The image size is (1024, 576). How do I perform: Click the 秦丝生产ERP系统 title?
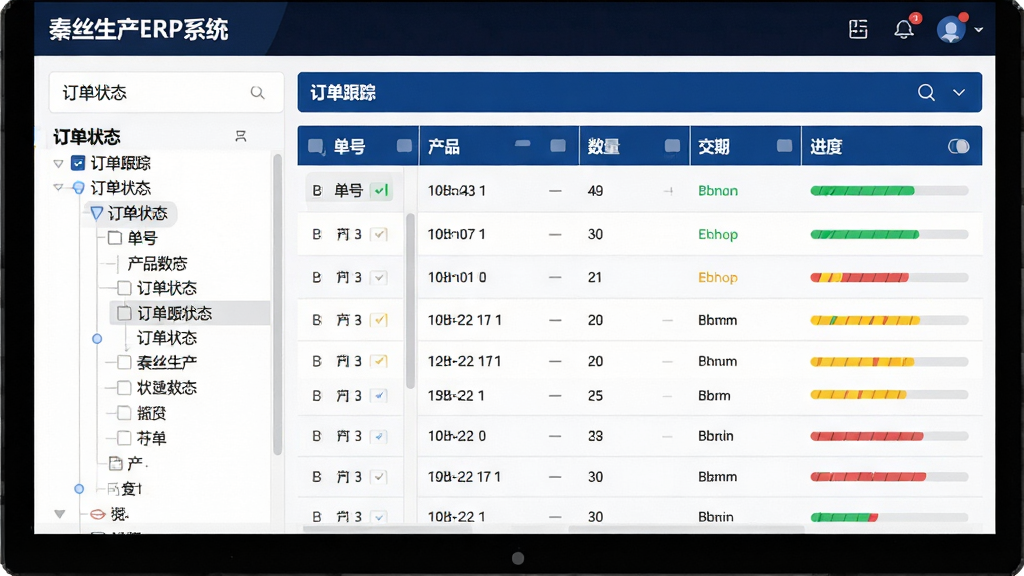(138, 29)
